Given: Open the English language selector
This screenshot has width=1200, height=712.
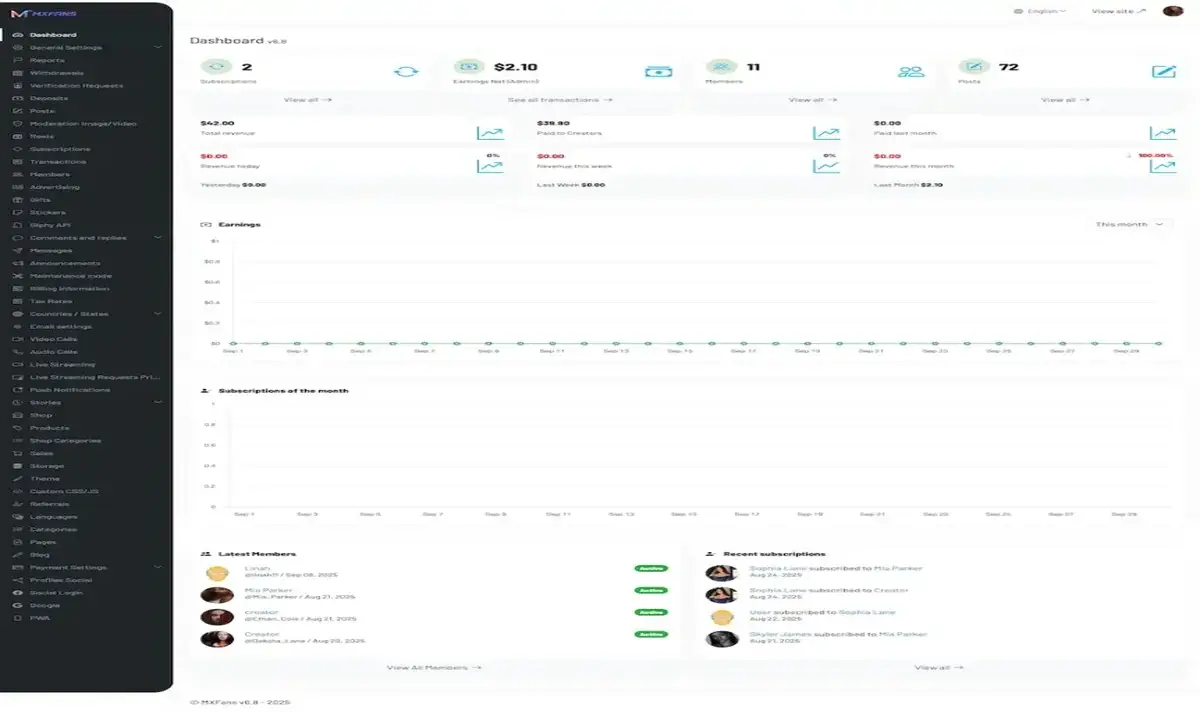Looking at the screenshot, I should tap(1040, 11).
